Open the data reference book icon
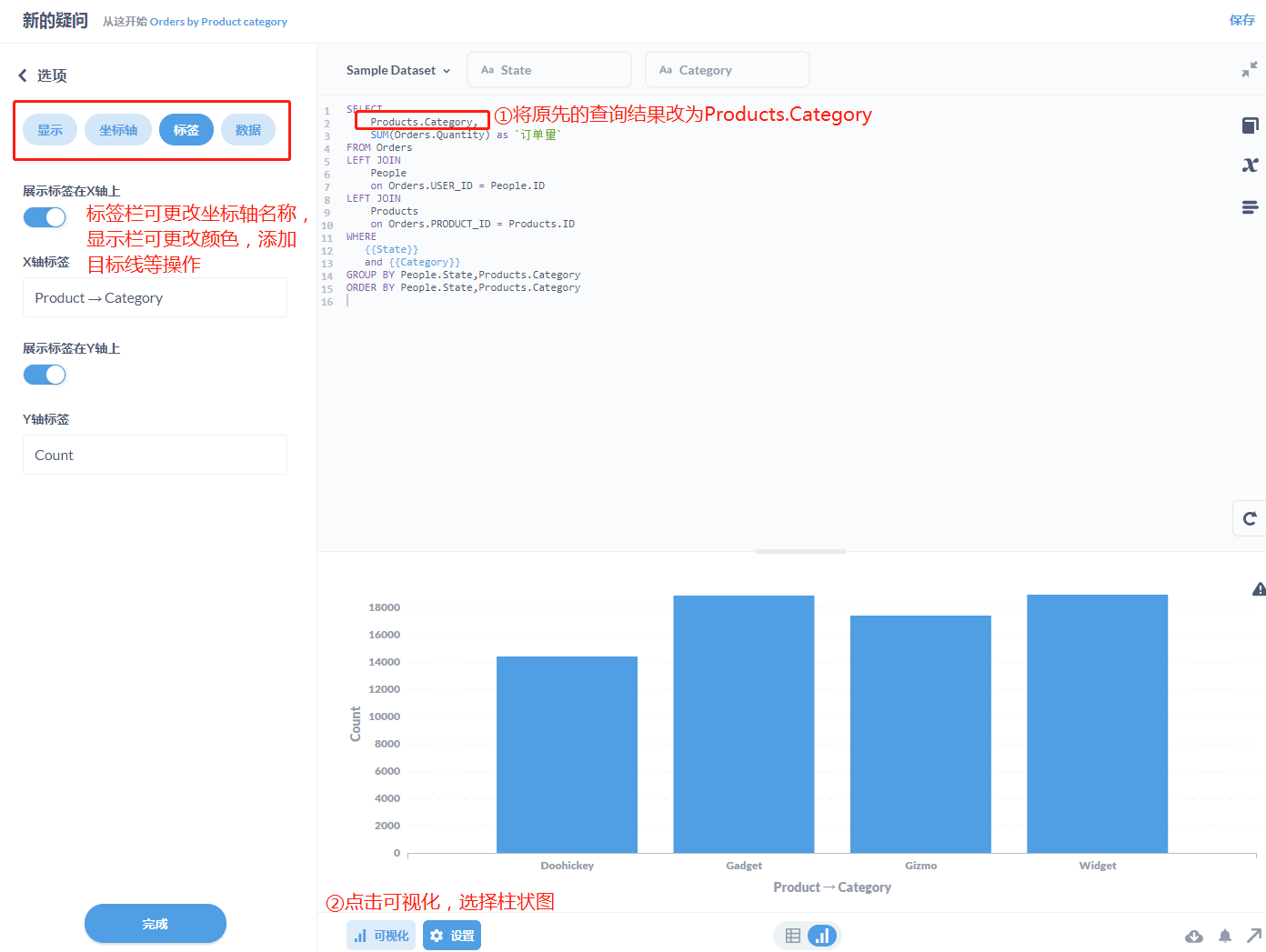 tap(1251, 125)
